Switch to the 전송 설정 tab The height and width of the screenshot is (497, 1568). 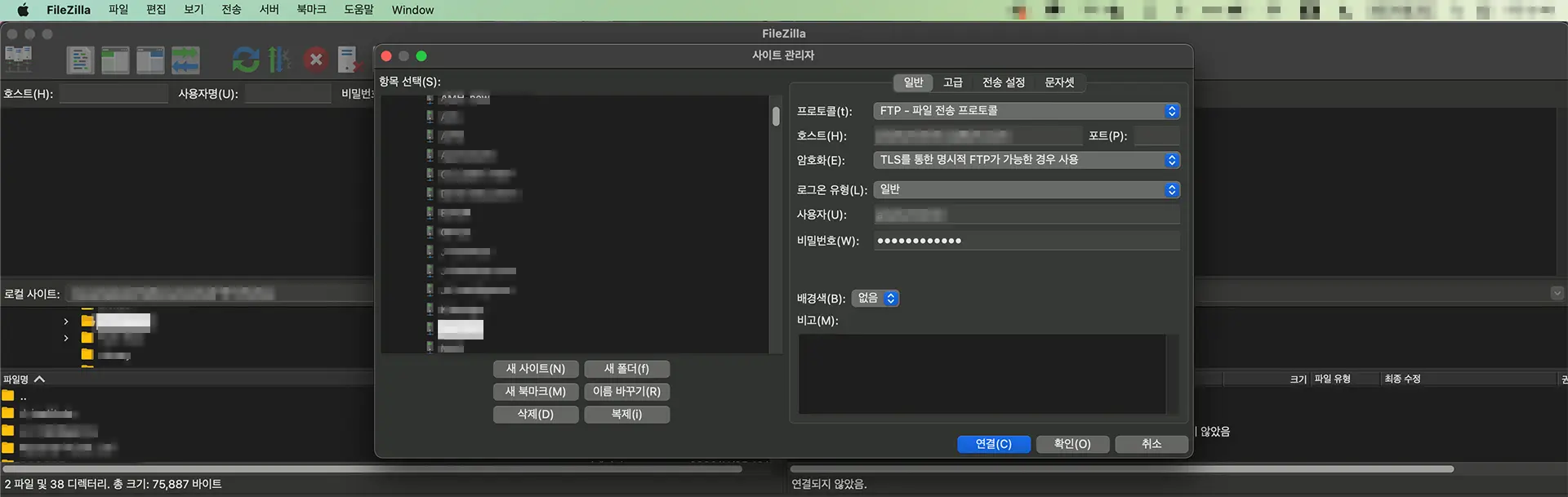(1003, 82)
